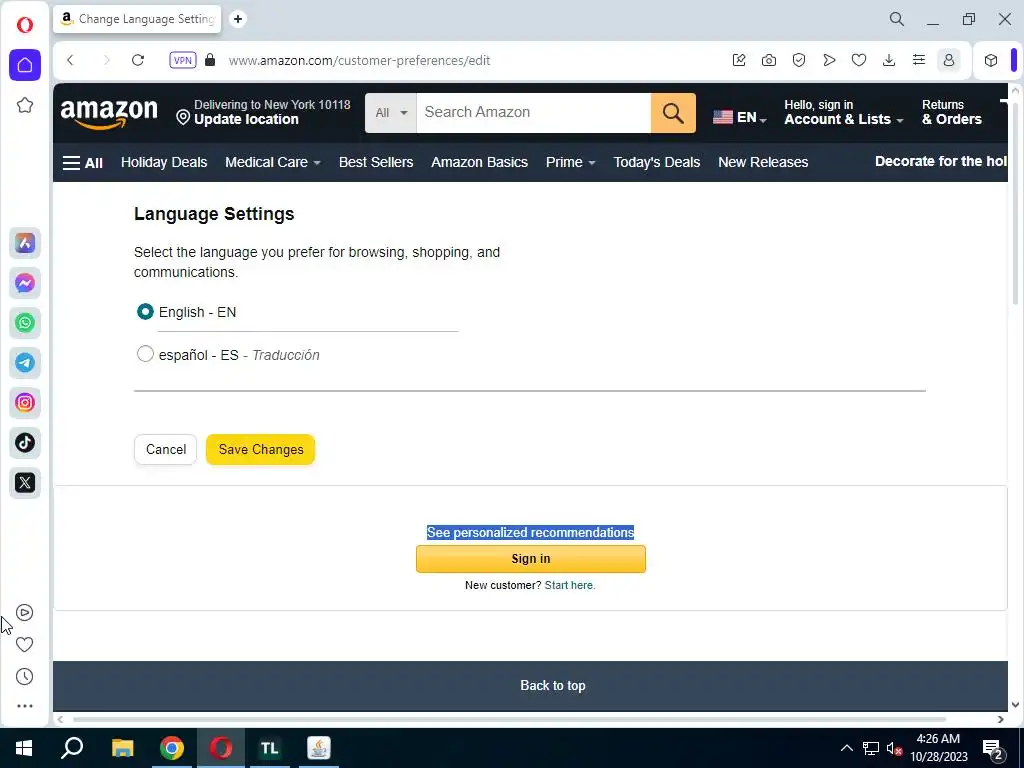Viewport: 1024px width, 768px height.
Task: Click the Save Changes button
Action: [261, 449]
